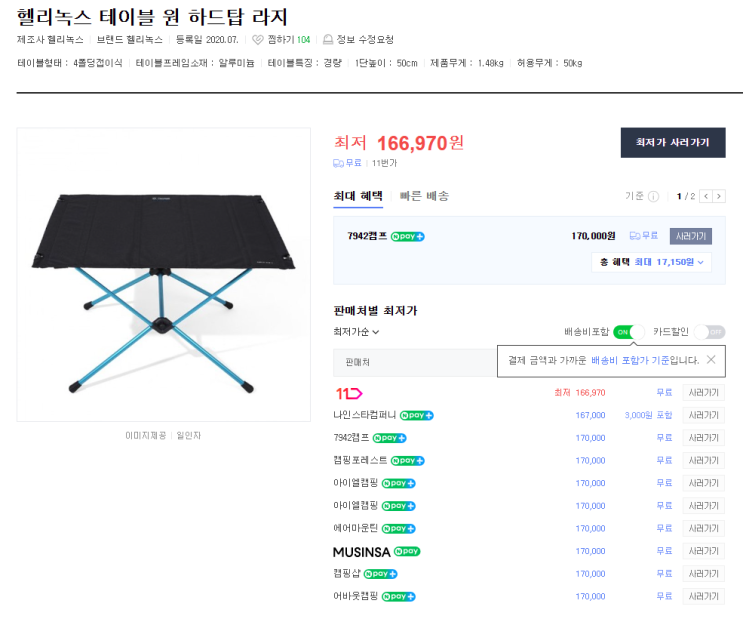Open the 최저가순 sort dropdown
Viewport: 743px width, 625px height.
356,332
